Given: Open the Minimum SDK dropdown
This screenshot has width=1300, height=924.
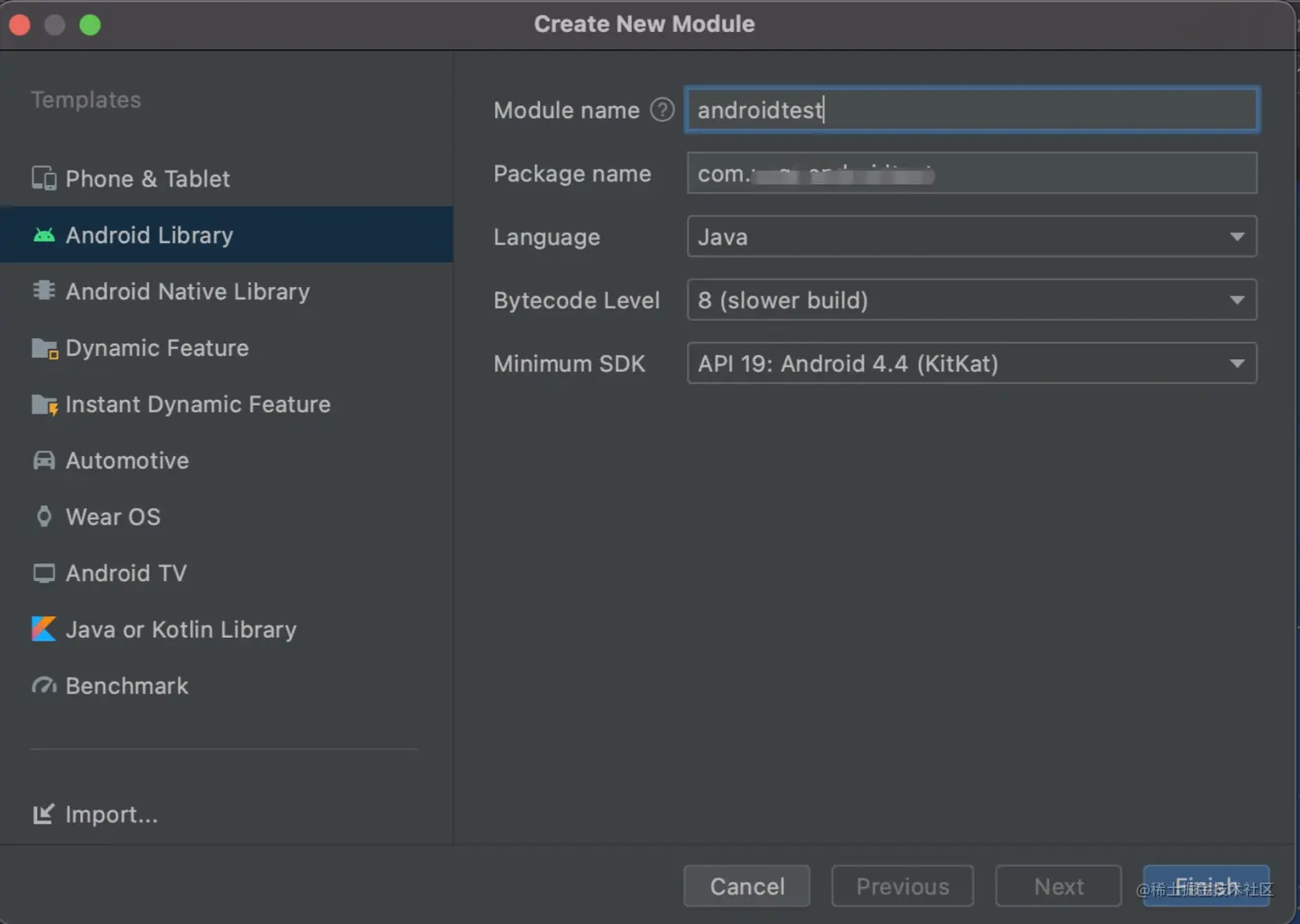Looking at the screenshot, I should 1237,363.
